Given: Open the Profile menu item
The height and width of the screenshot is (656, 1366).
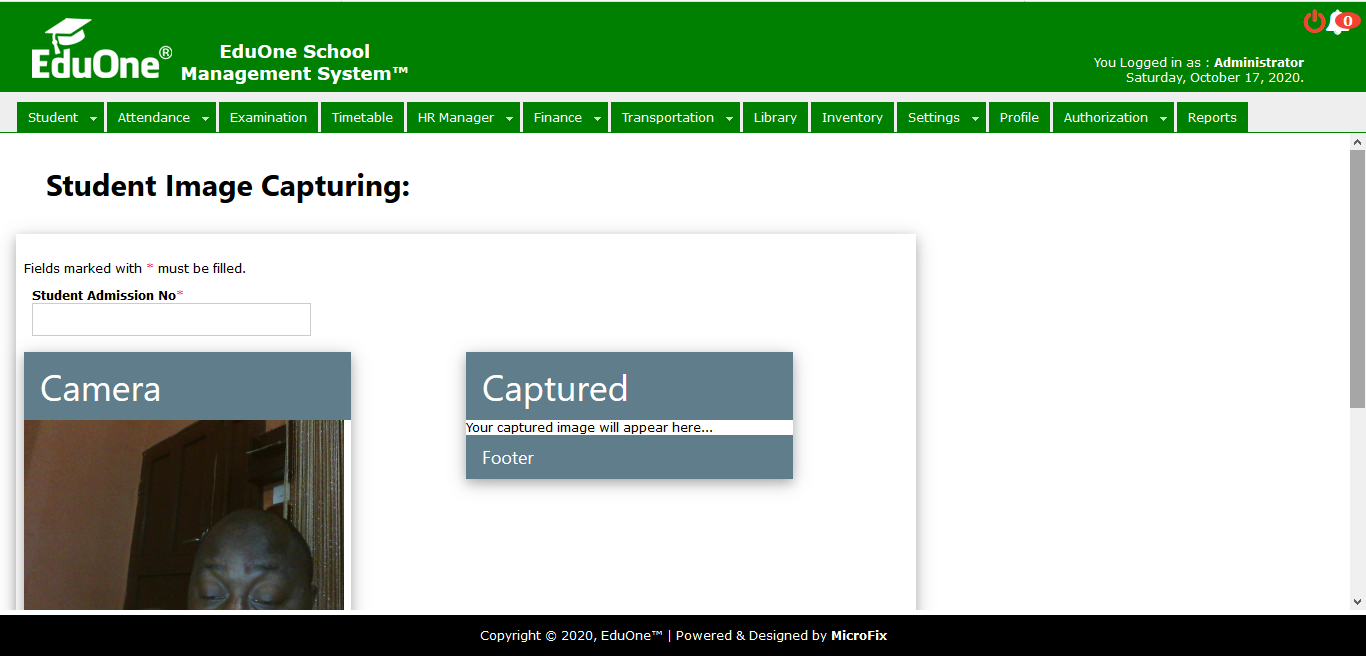Looking at the screenshot, I should click(1019, 117).
